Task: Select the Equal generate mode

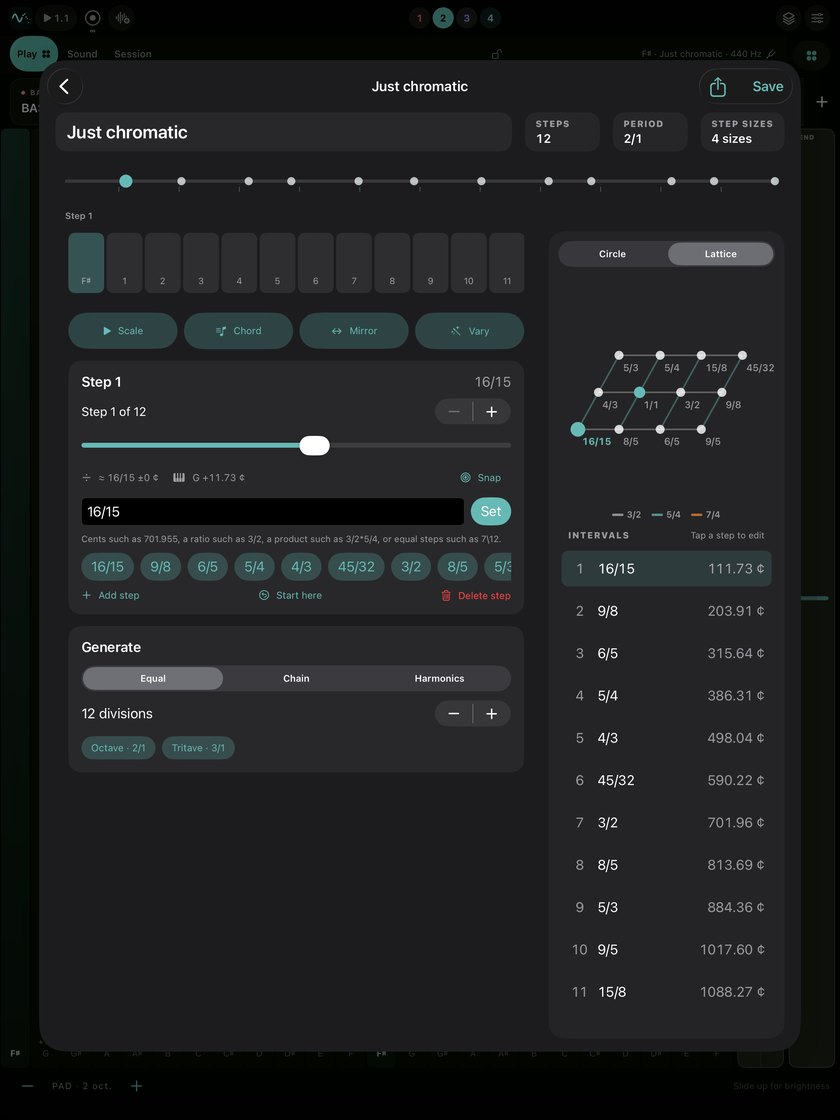Action: 153,679
